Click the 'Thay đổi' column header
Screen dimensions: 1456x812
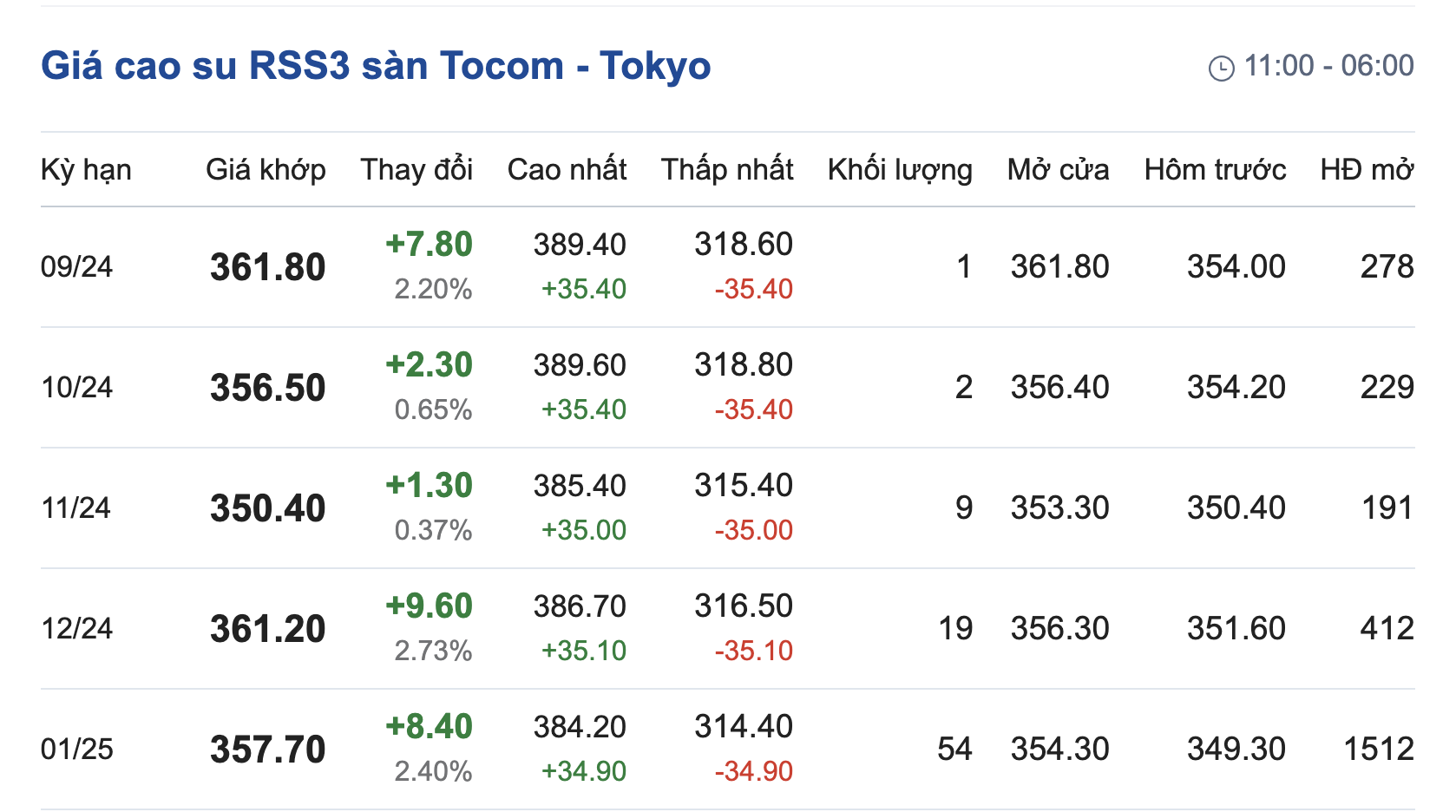pyautogui.click(x=416, y=169)
